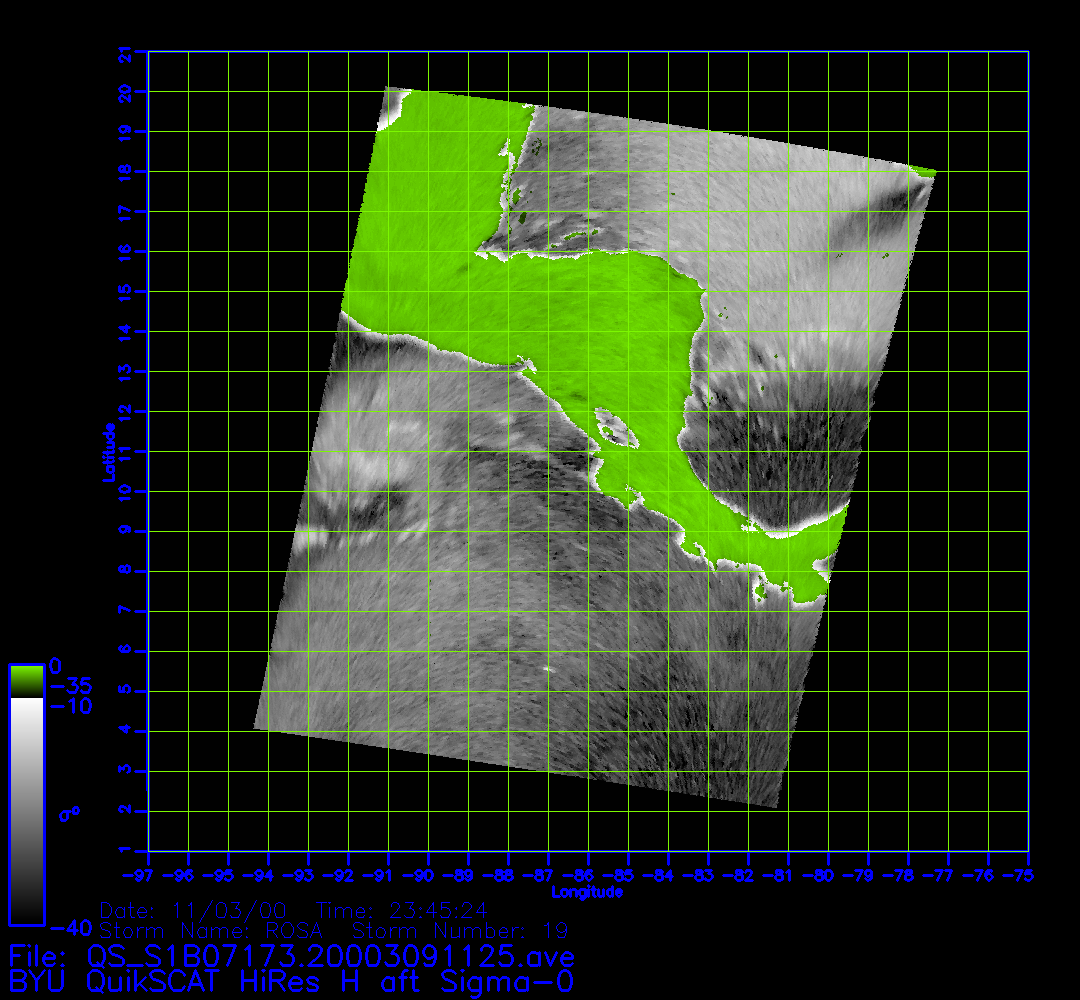Click Lake Nicaragua inside the green landmass

613,428
